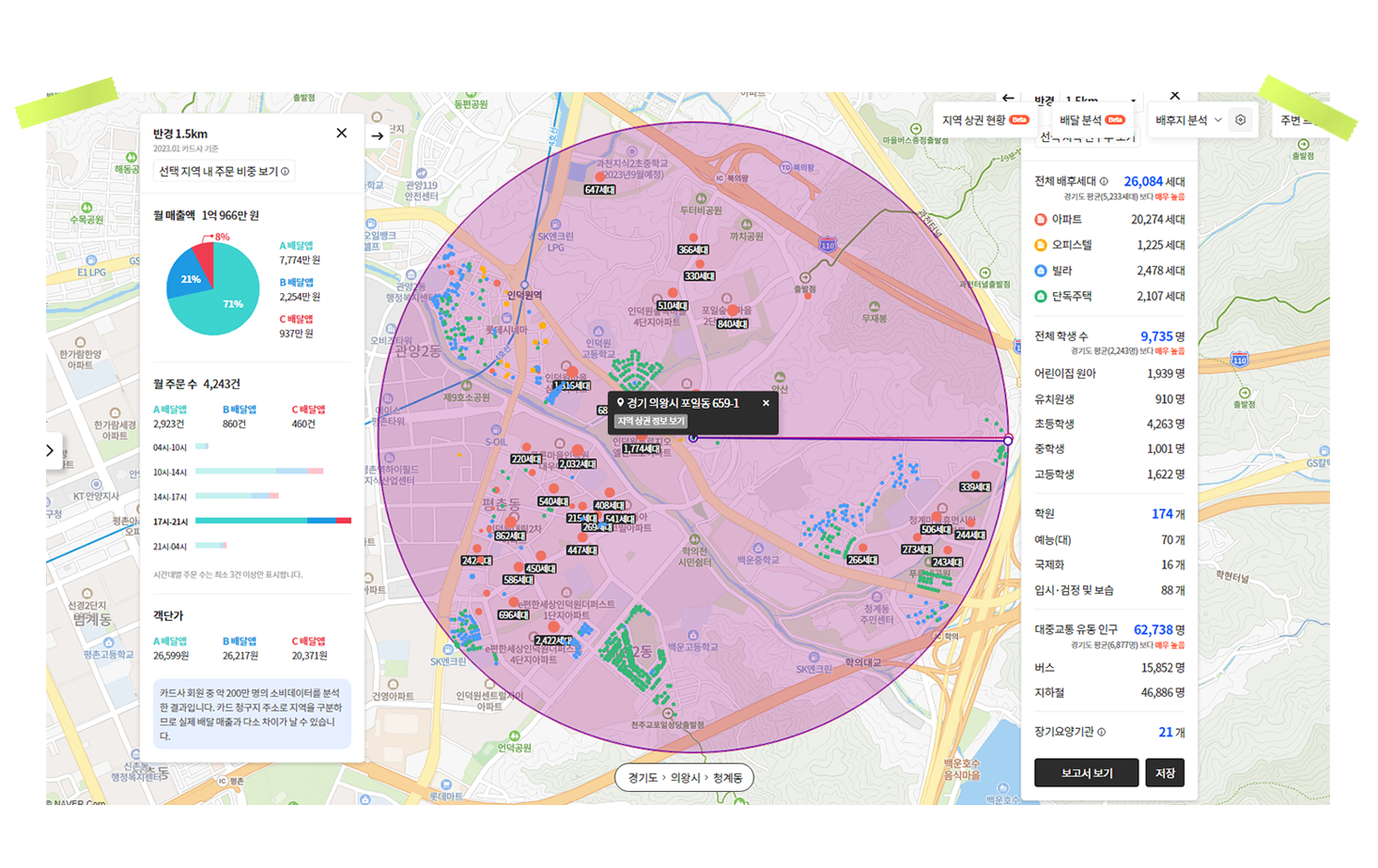This screenshot has width=1378, height=868.
Task: Click the 지하철 46,886 명 row
Action: coord(1109,693)
